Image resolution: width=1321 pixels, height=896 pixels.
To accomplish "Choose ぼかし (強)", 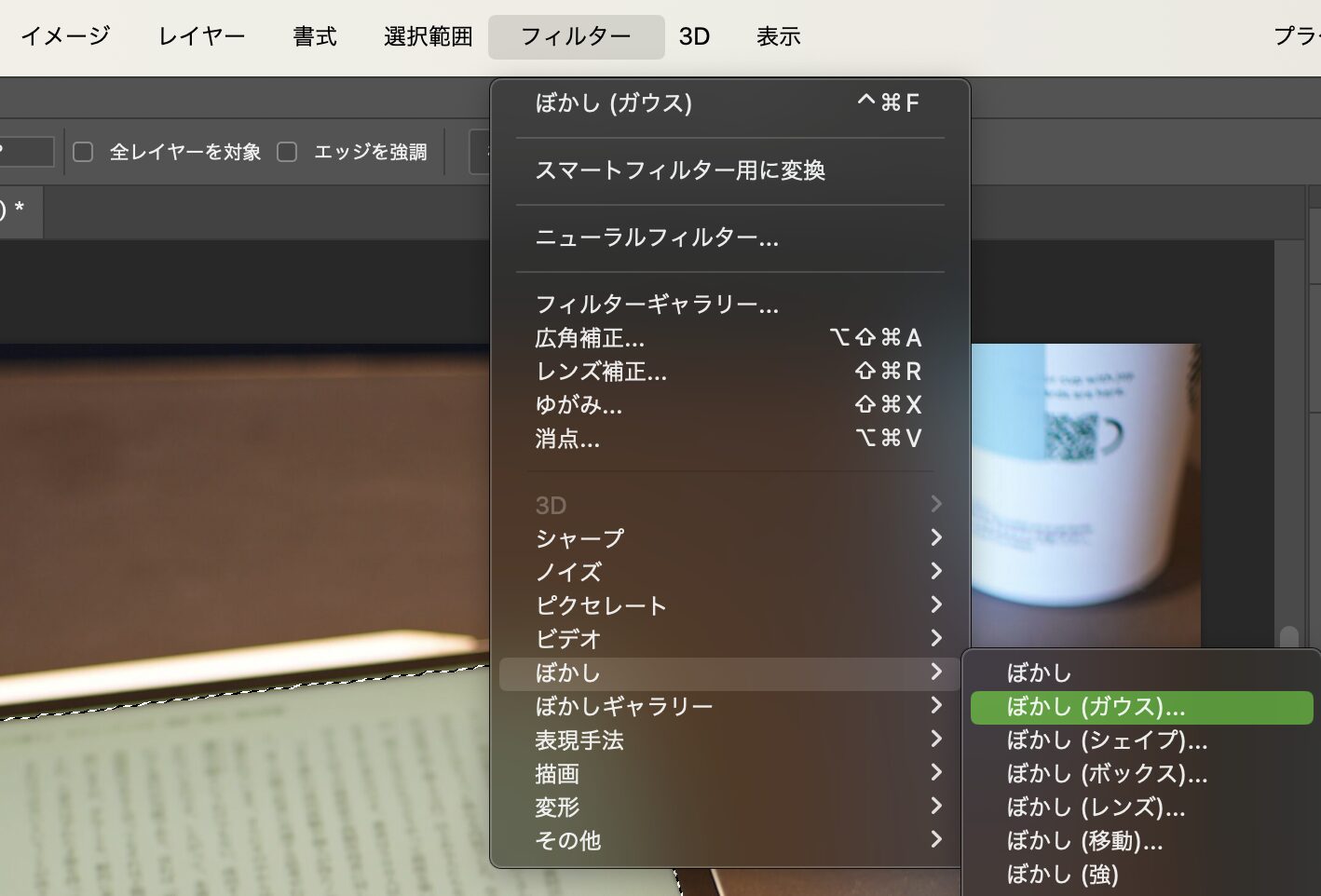I will coord(1141,875).
